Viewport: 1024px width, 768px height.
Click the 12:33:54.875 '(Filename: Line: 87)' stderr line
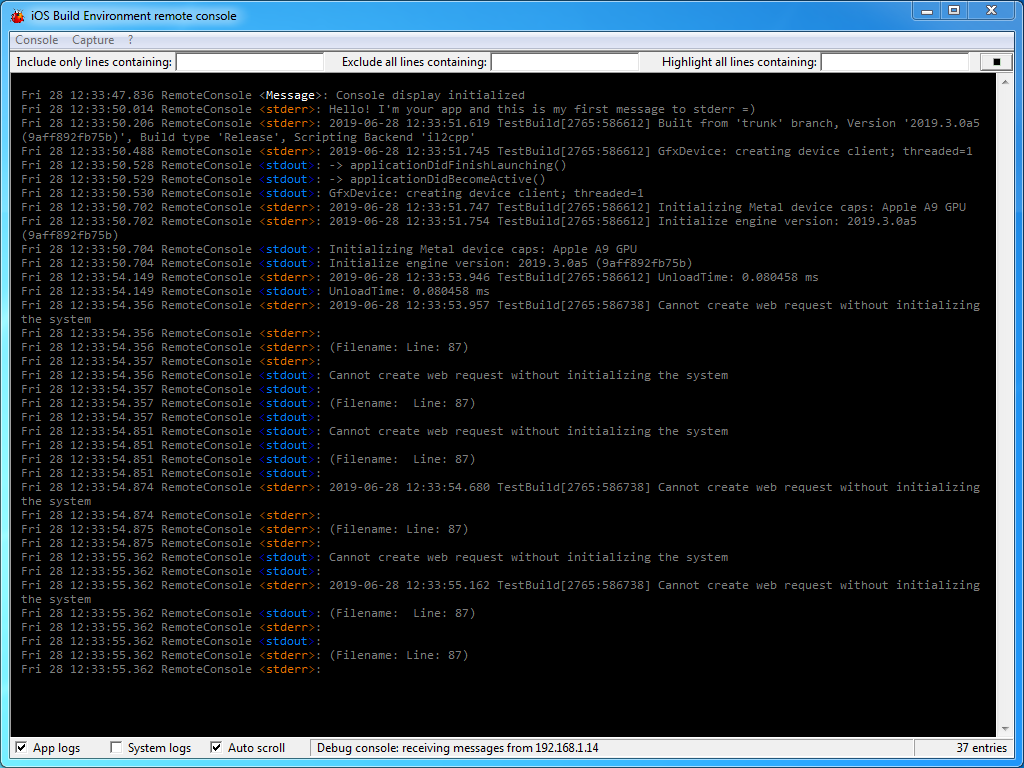245,529
